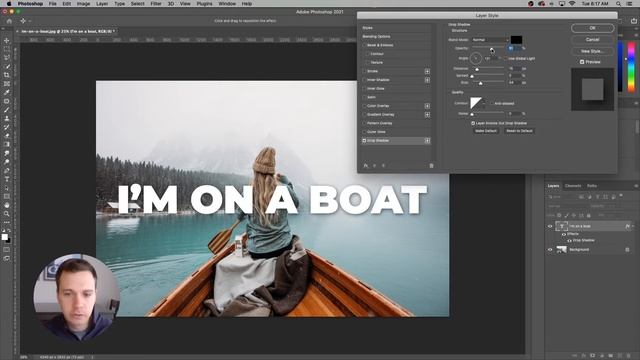Click the foreground color swatch in toolbar
640x360 pixels.
4,237
